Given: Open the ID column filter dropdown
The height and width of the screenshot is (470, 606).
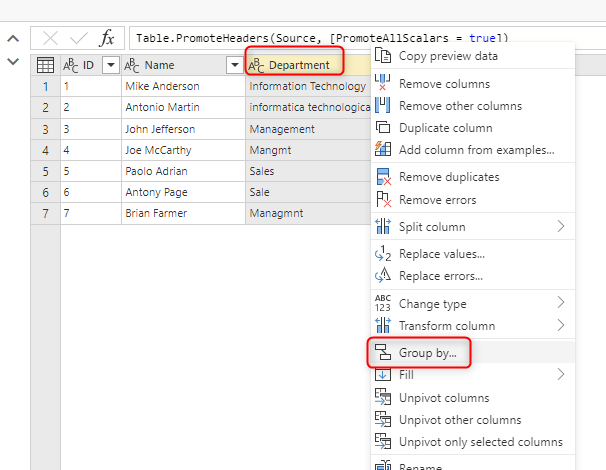Looking at the screenshot, I should pyautogui.click(x=110, y=65).
